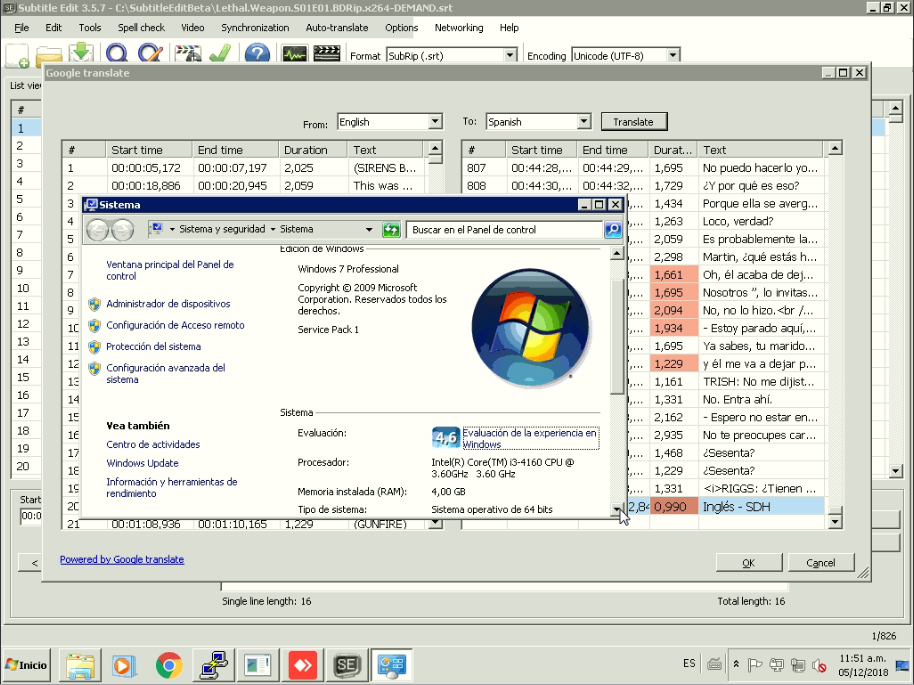Click the 4,6 experience index badge
914x685 pixels.
click(x=445, y=437)
